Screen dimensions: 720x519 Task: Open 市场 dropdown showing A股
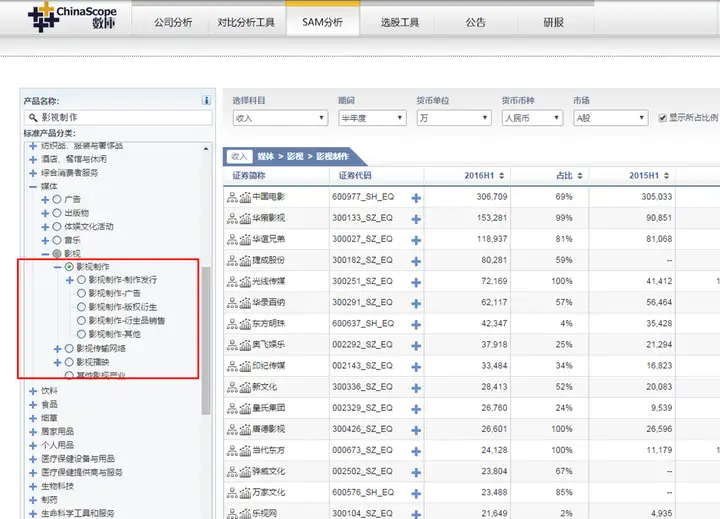click(x=611, y=118)
